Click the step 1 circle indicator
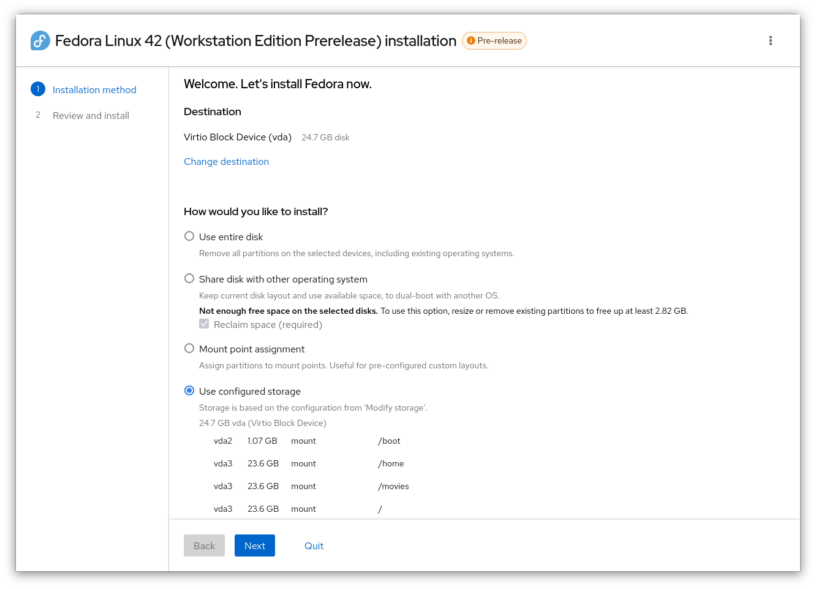 point(38,88)
